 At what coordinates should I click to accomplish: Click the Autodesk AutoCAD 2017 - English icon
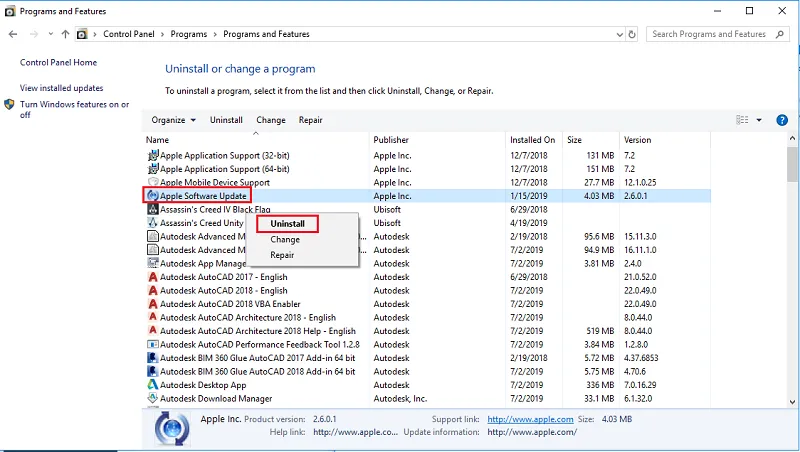pyautogui.click(x=152, y=277)
